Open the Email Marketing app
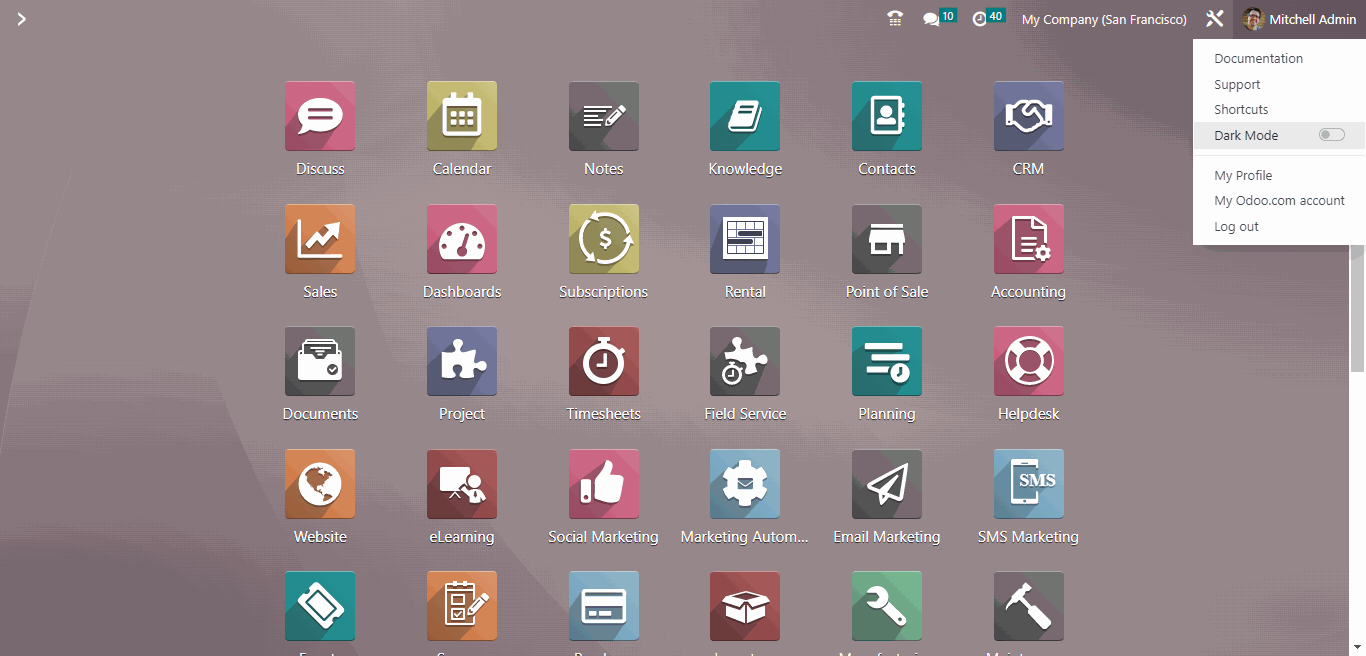The height and width of the screenshot is (656, 1366). 886,484
